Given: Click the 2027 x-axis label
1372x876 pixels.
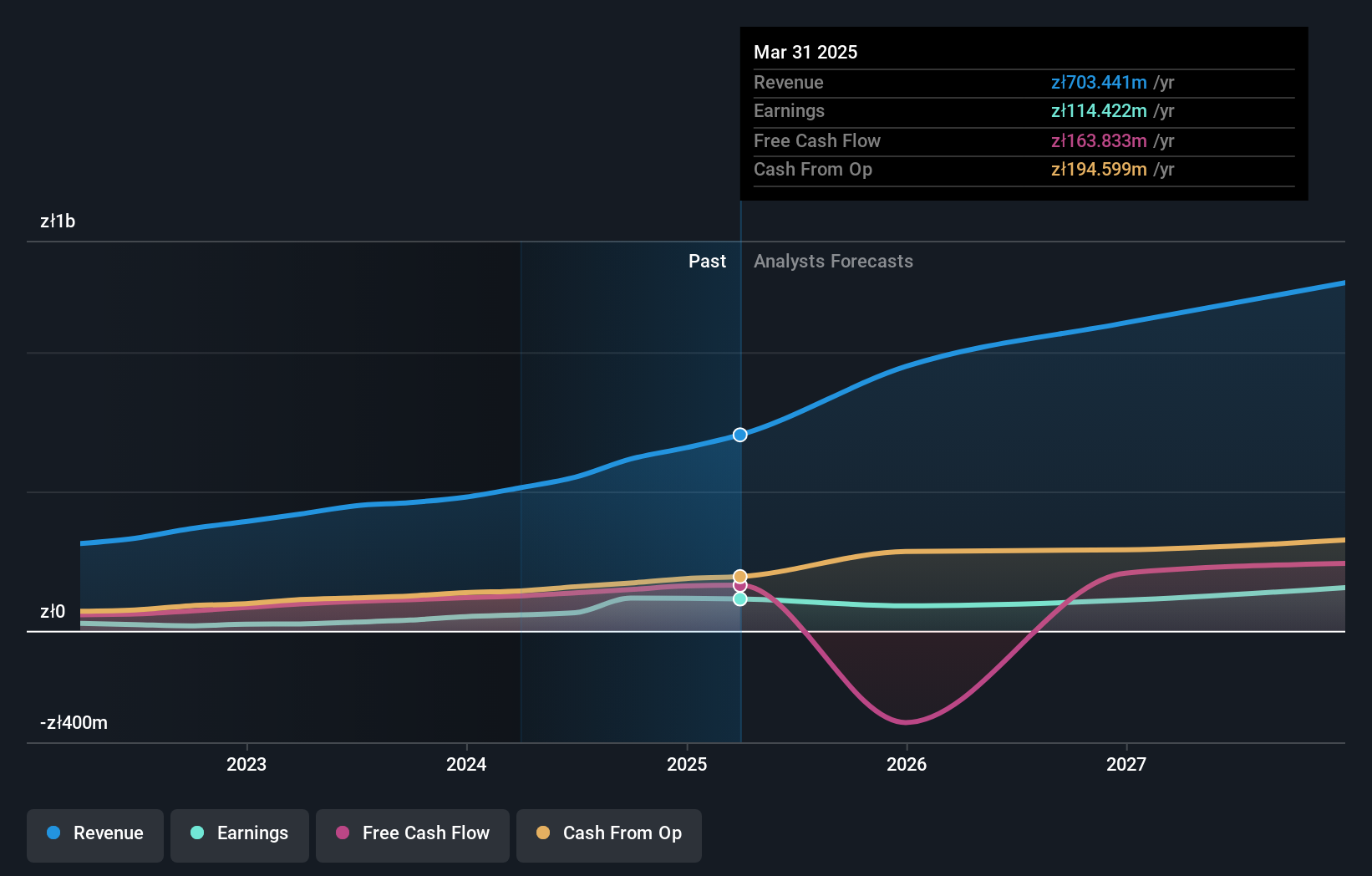Looking at the screenshot, I should pos(1126,764).
